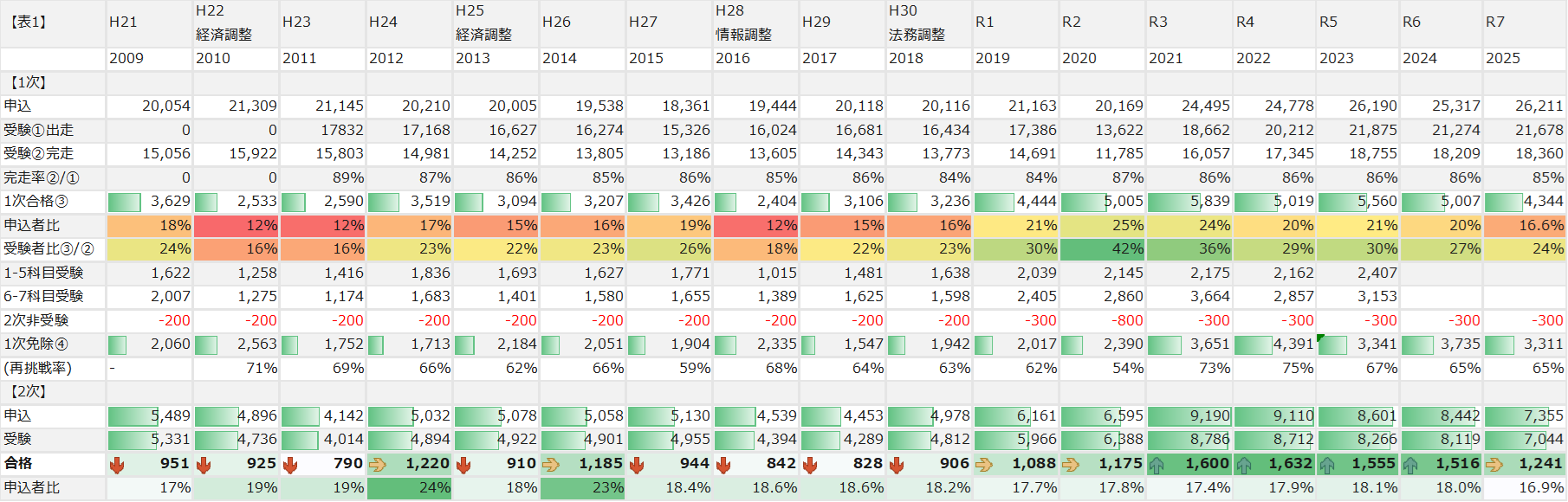The image size is (1568, 502).
Task: Click the green up arrow beside 1,516
Action: pyautogui.click(x=1410, y=465)
